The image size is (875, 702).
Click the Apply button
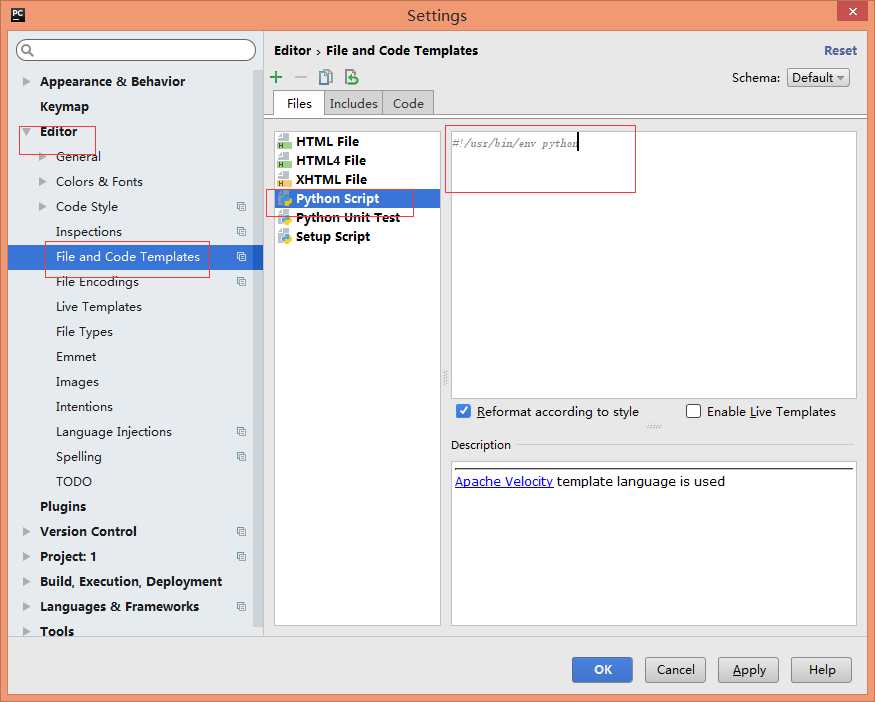pos(749,670)
